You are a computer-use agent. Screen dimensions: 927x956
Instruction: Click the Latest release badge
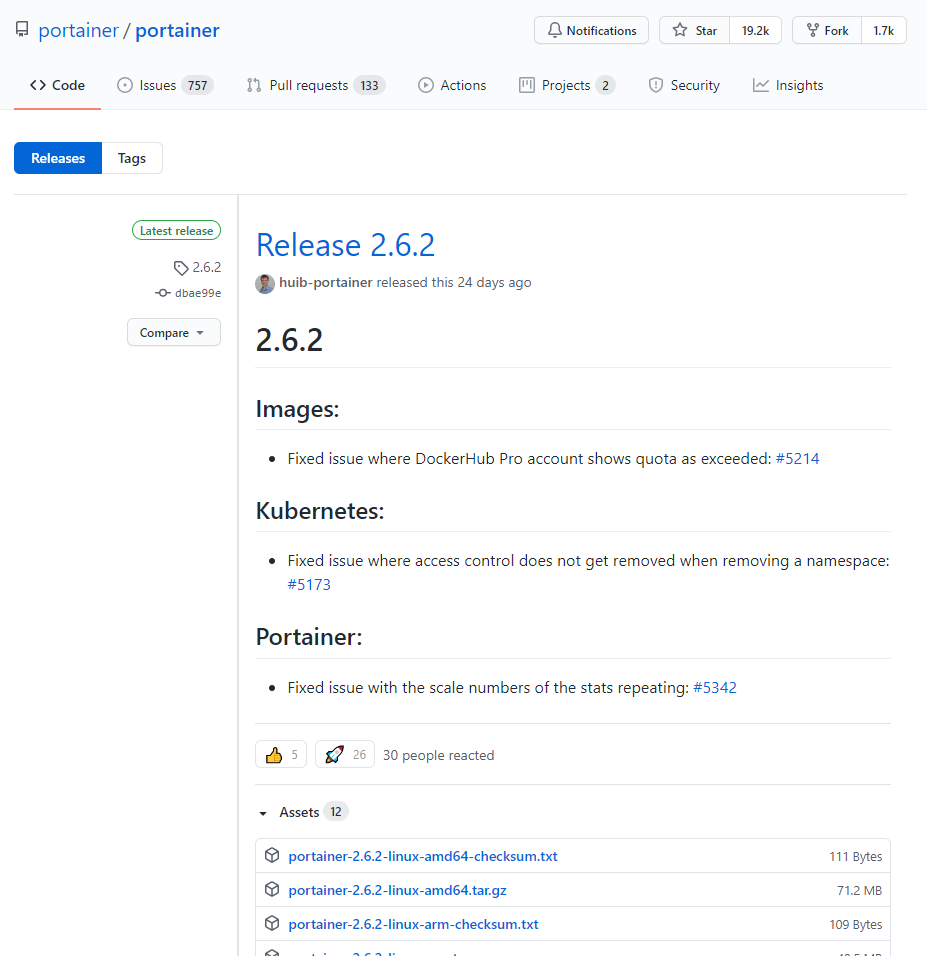pos(176,230)
